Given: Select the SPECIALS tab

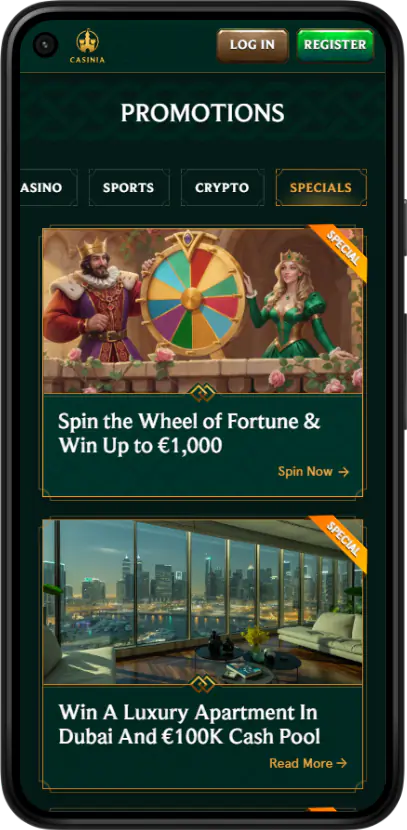Looking at the screenshot, I should coord(321,187).
